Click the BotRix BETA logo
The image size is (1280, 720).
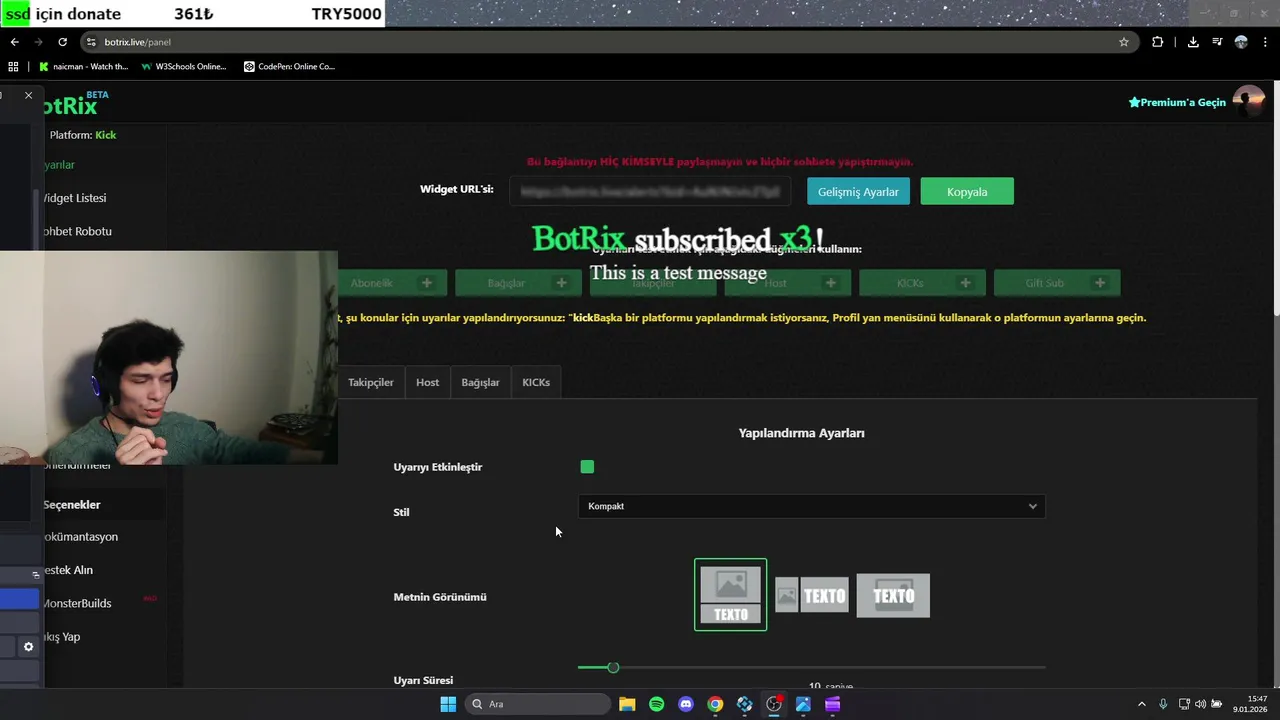pos(75,103)
